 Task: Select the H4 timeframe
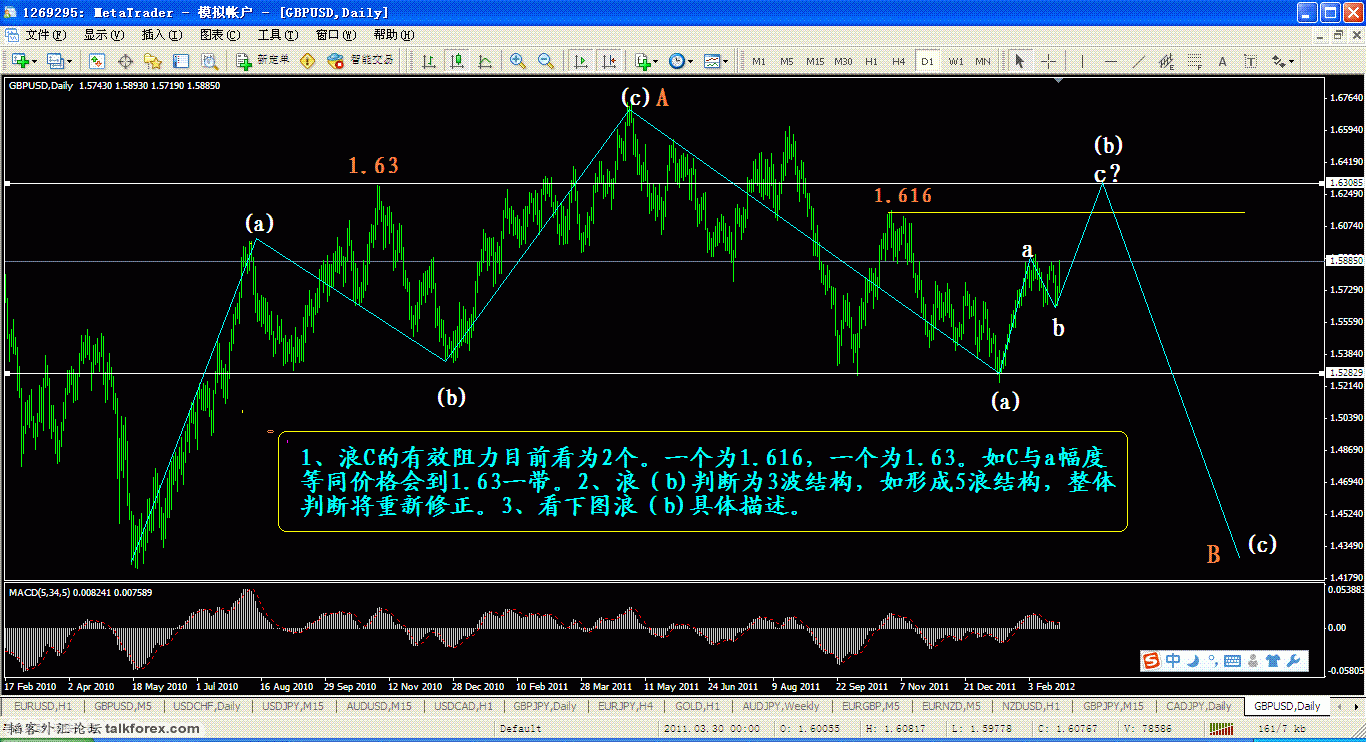click(x=899, y=61)
